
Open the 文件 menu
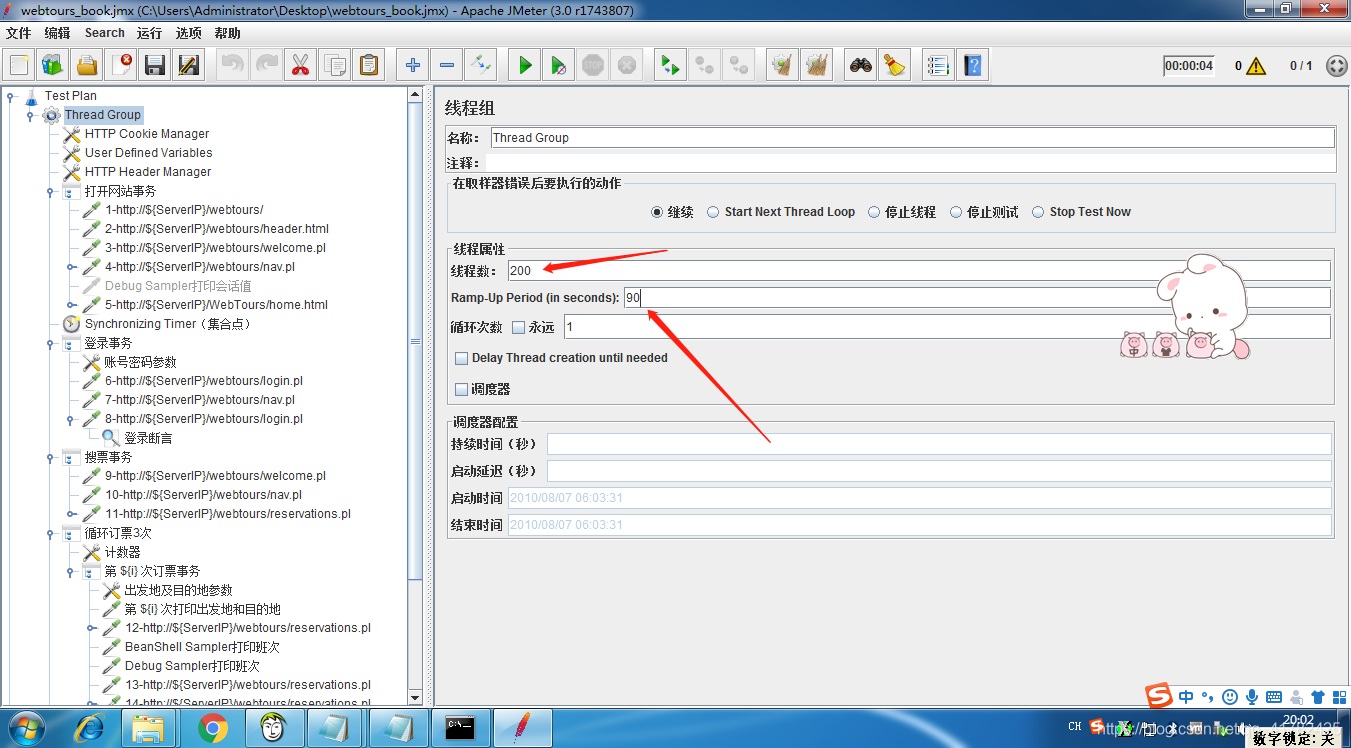tap(19, 33)
